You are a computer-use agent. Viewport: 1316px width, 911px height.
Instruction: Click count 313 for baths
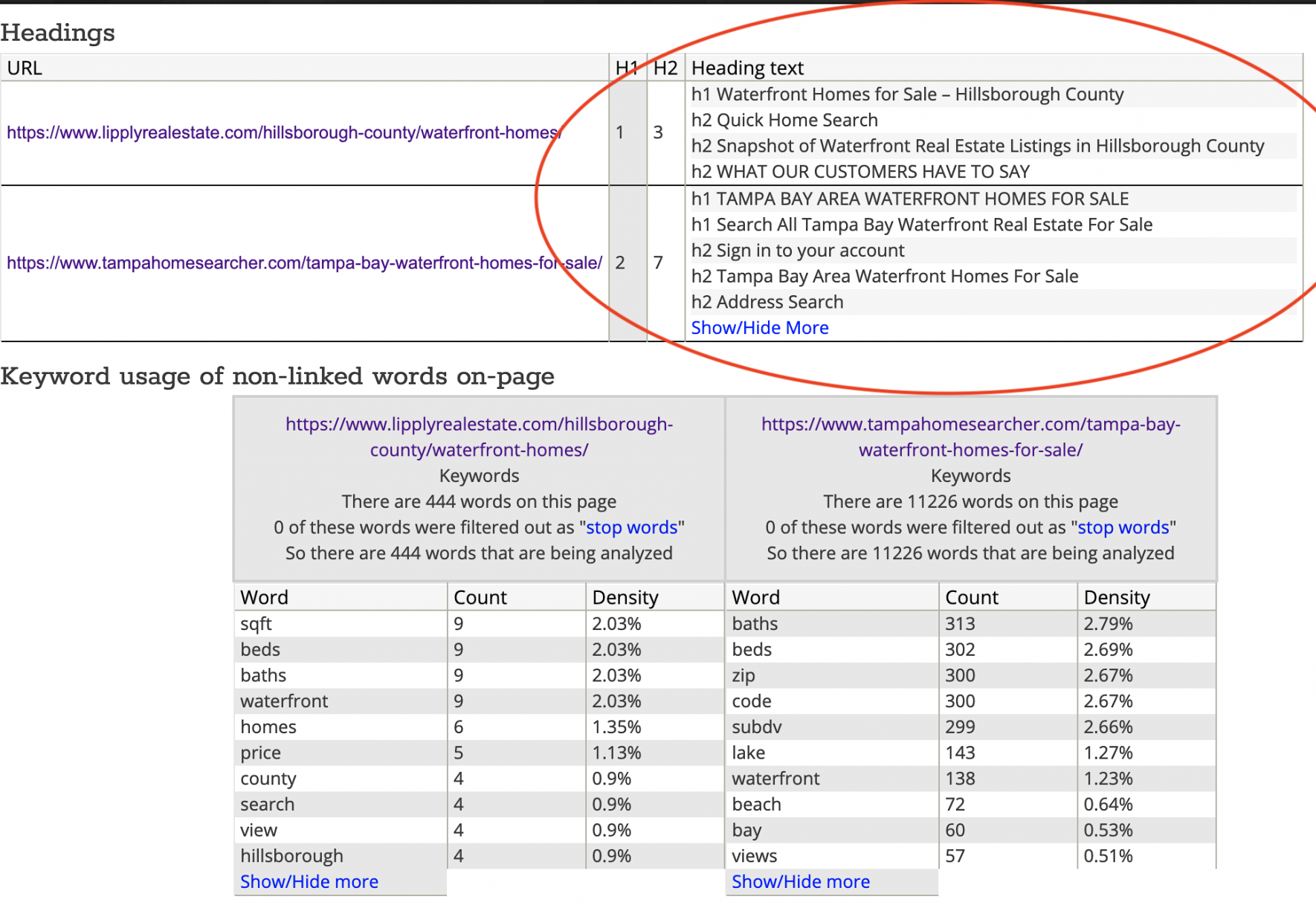960,624
